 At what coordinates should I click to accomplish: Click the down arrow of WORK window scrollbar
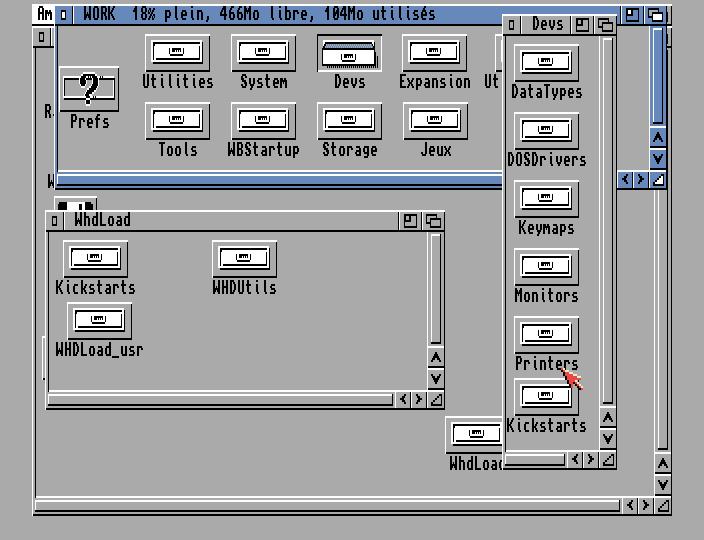(x=658, y=158)
